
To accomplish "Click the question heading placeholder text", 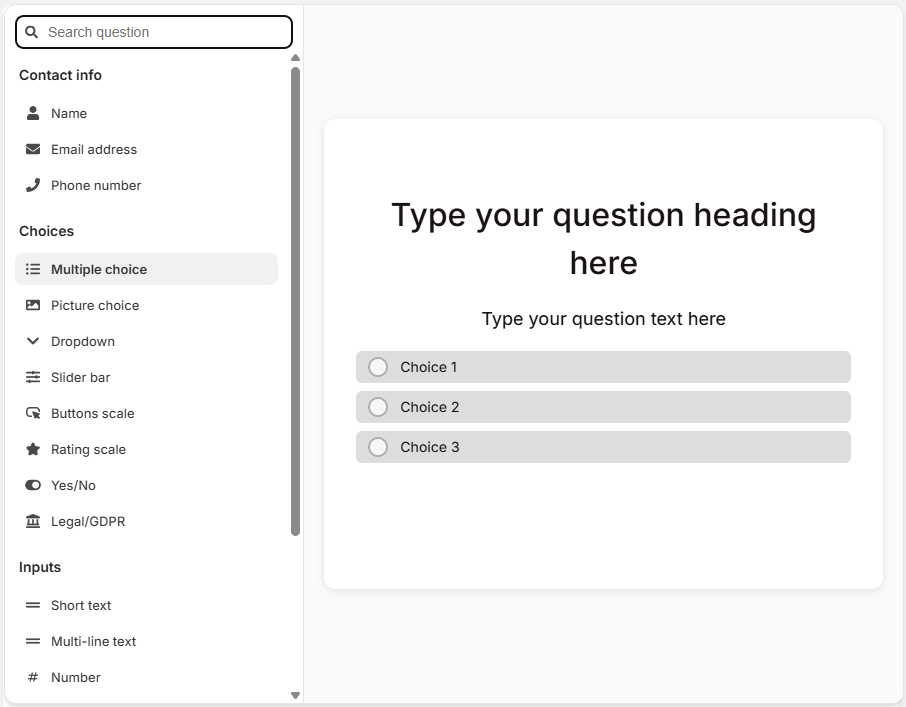I will coord(603,238).
